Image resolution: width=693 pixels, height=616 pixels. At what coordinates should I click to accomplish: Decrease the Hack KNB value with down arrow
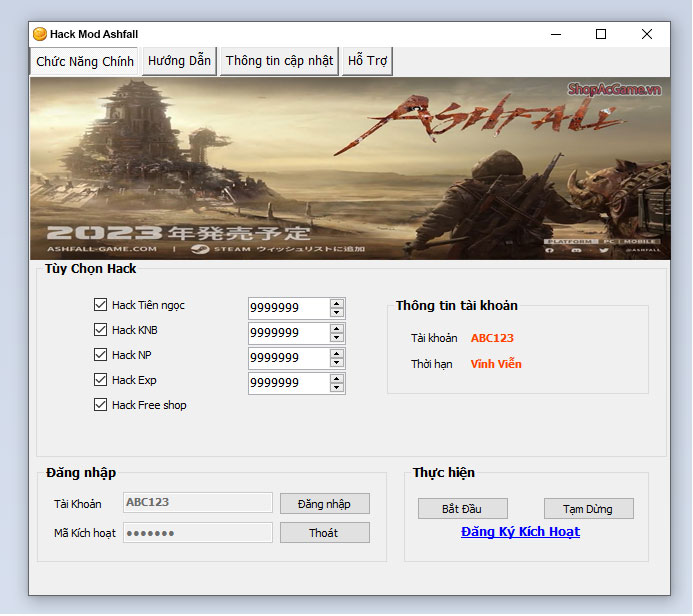click(x=337, y=338)
